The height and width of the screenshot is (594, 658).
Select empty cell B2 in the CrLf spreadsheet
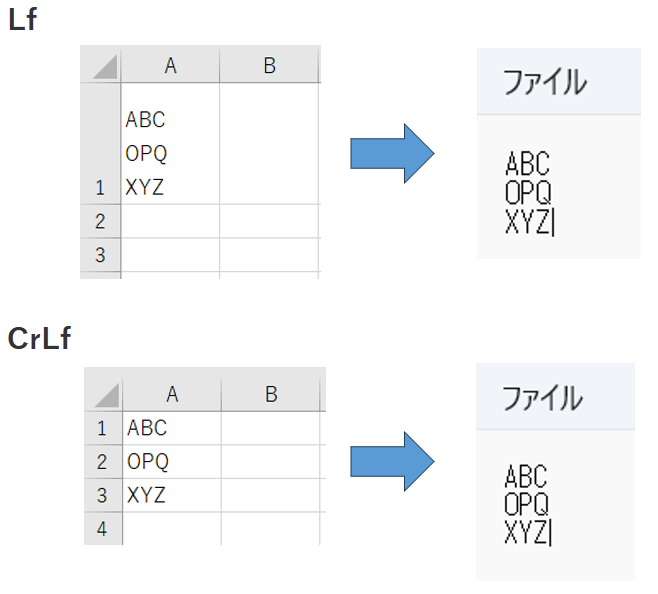point(271,461)
